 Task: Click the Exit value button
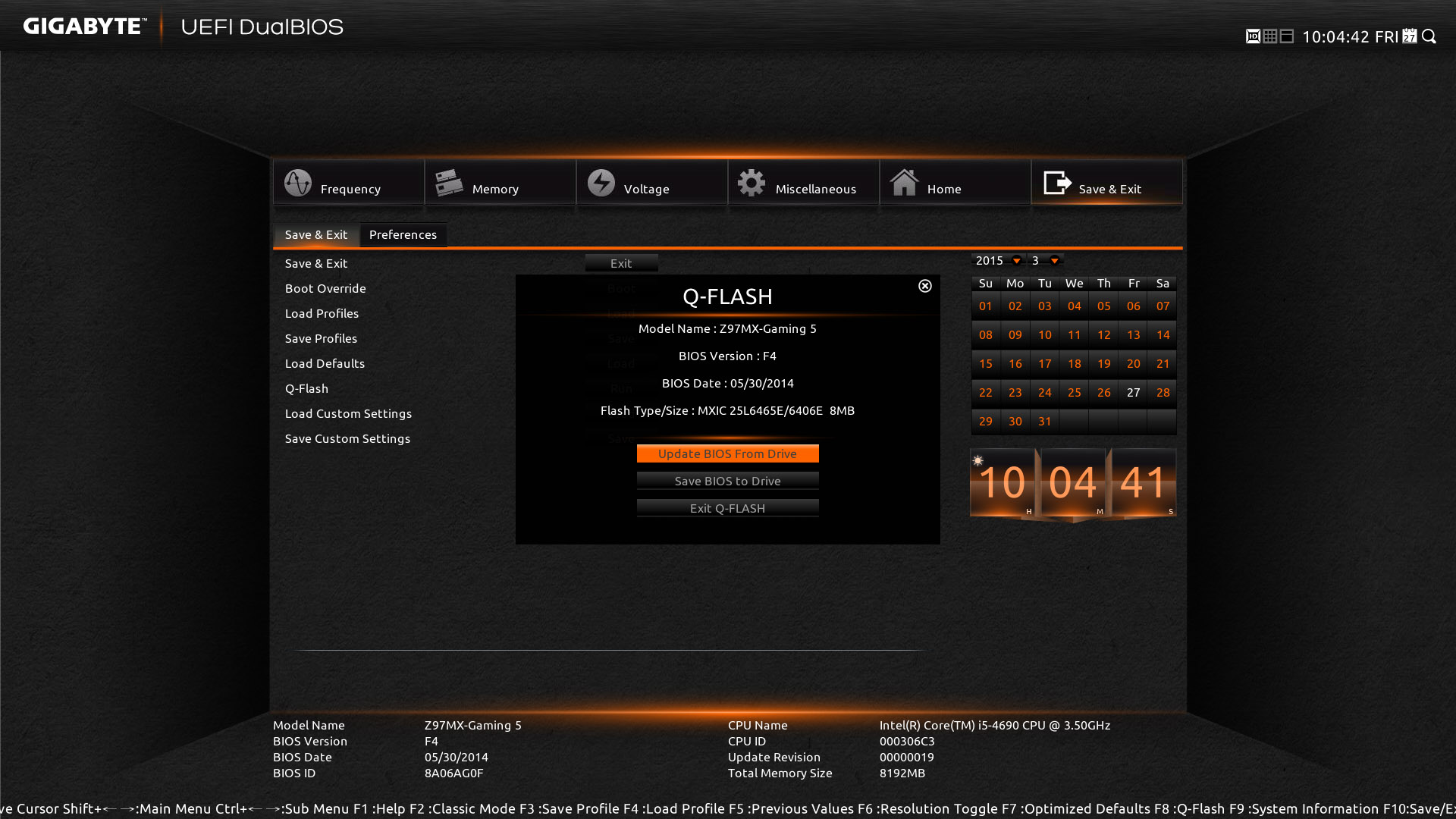click(621, 263)
